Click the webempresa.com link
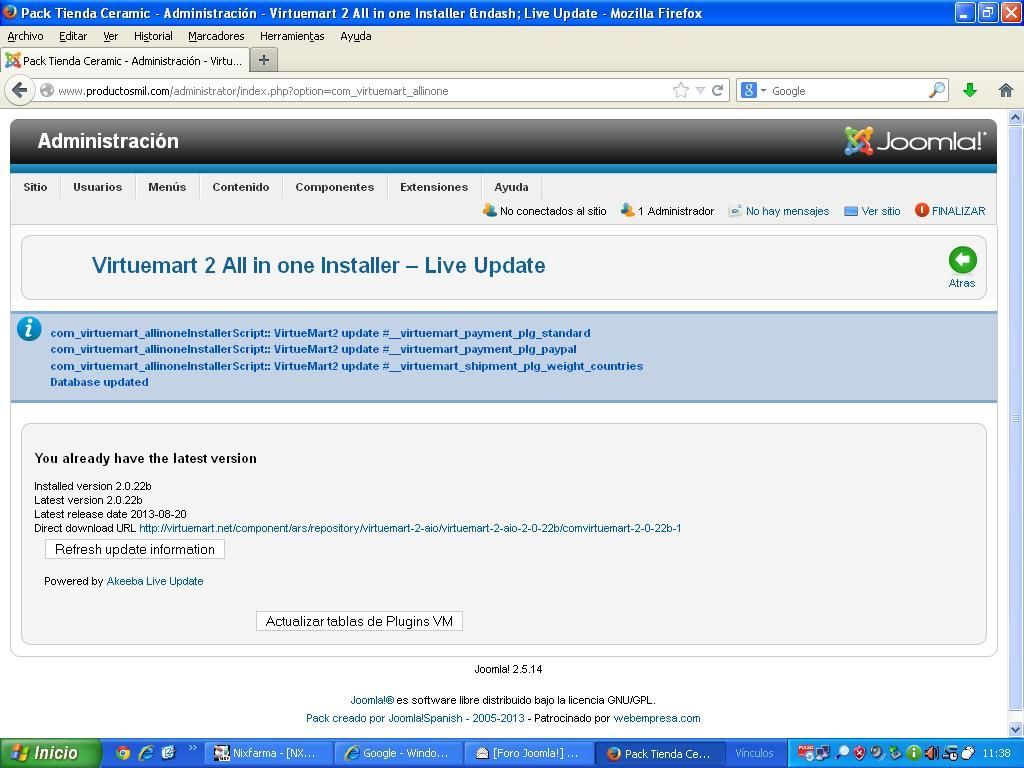This screenshot has height=768, width=1024. pyautogui.click(x=656, y=718)
